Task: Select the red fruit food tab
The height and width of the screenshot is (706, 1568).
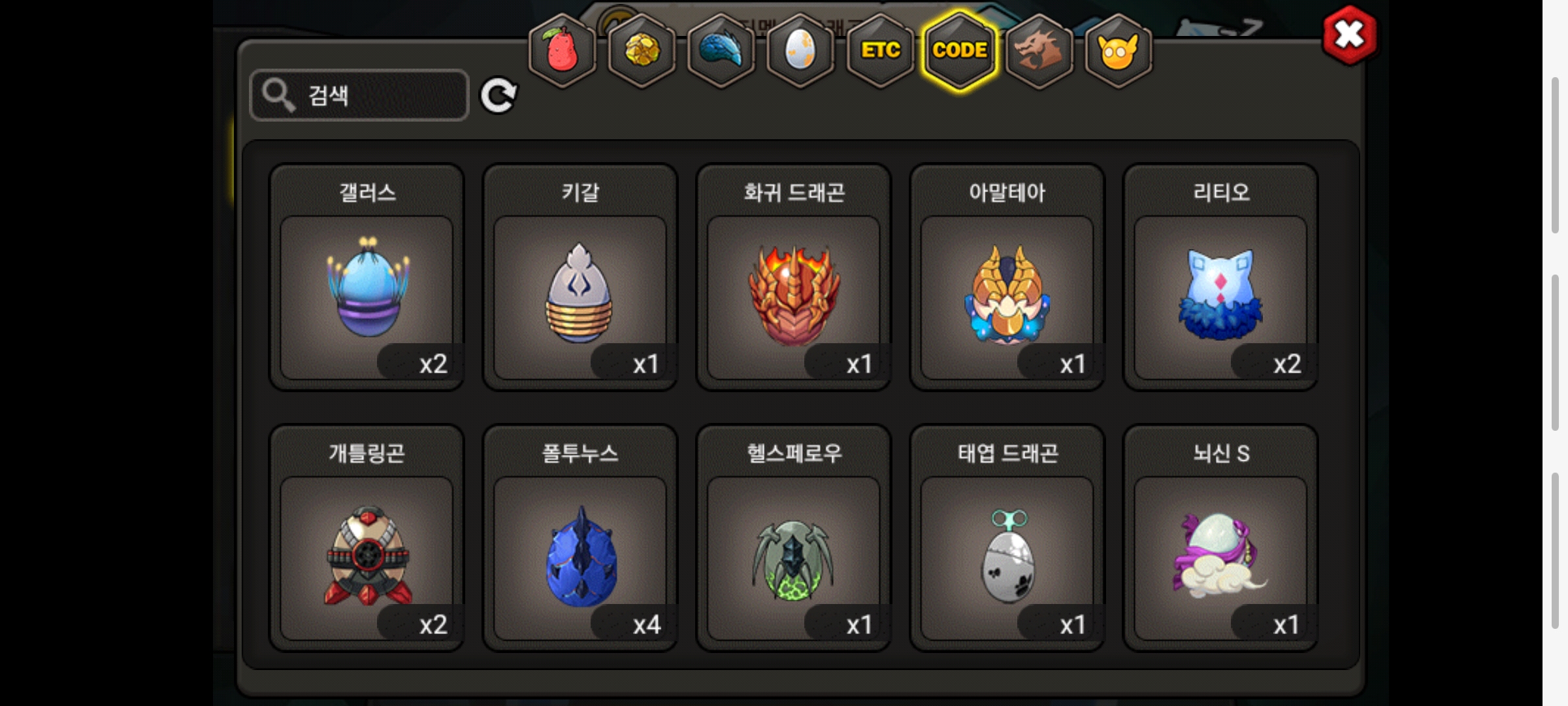Action: tap(562, 50)
